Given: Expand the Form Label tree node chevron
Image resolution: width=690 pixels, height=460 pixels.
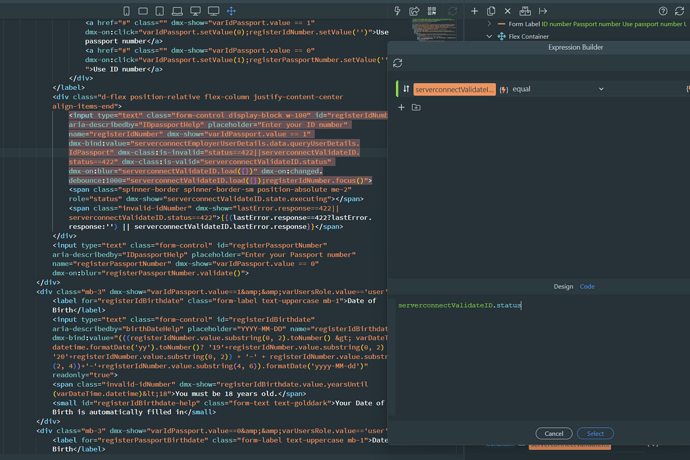Looking at the screenshot, I should click(x=489, y=24).
